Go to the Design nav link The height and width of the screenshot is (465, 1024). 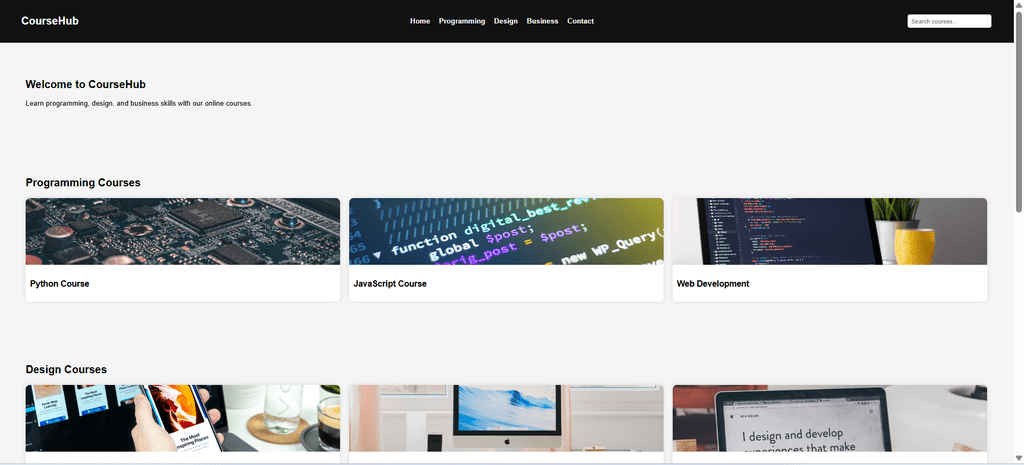click(x=505, y=21)
